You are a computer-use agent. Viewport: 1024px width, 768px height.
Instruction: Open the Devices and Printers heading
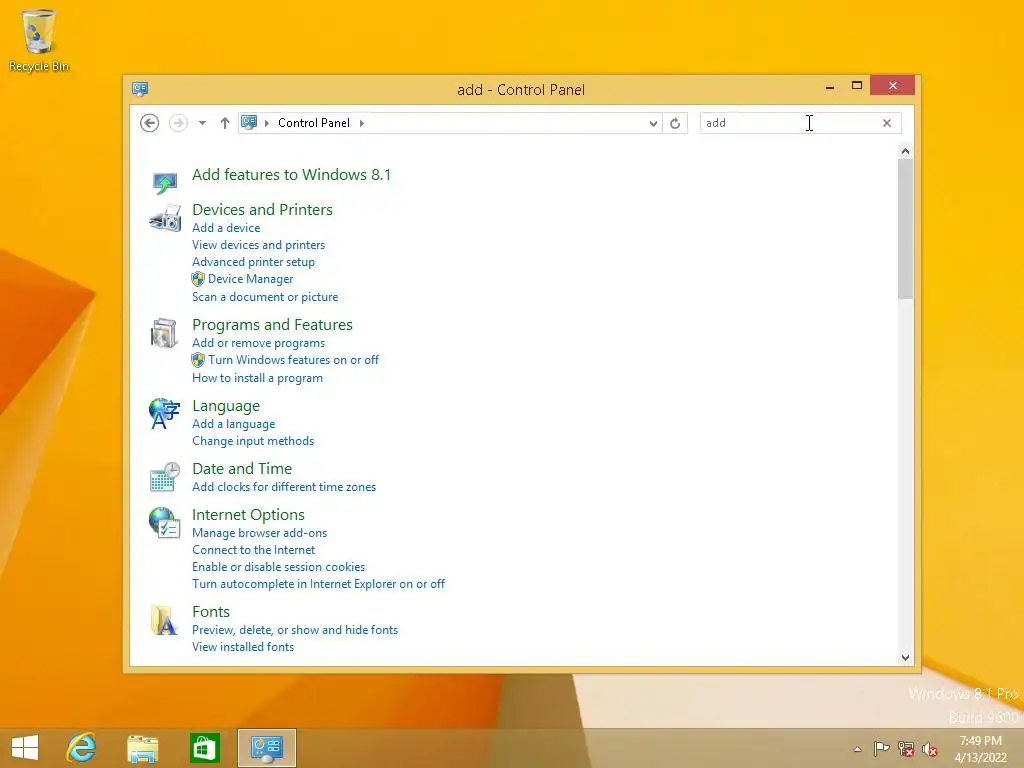pyautogui.click(x=263, y=210)
